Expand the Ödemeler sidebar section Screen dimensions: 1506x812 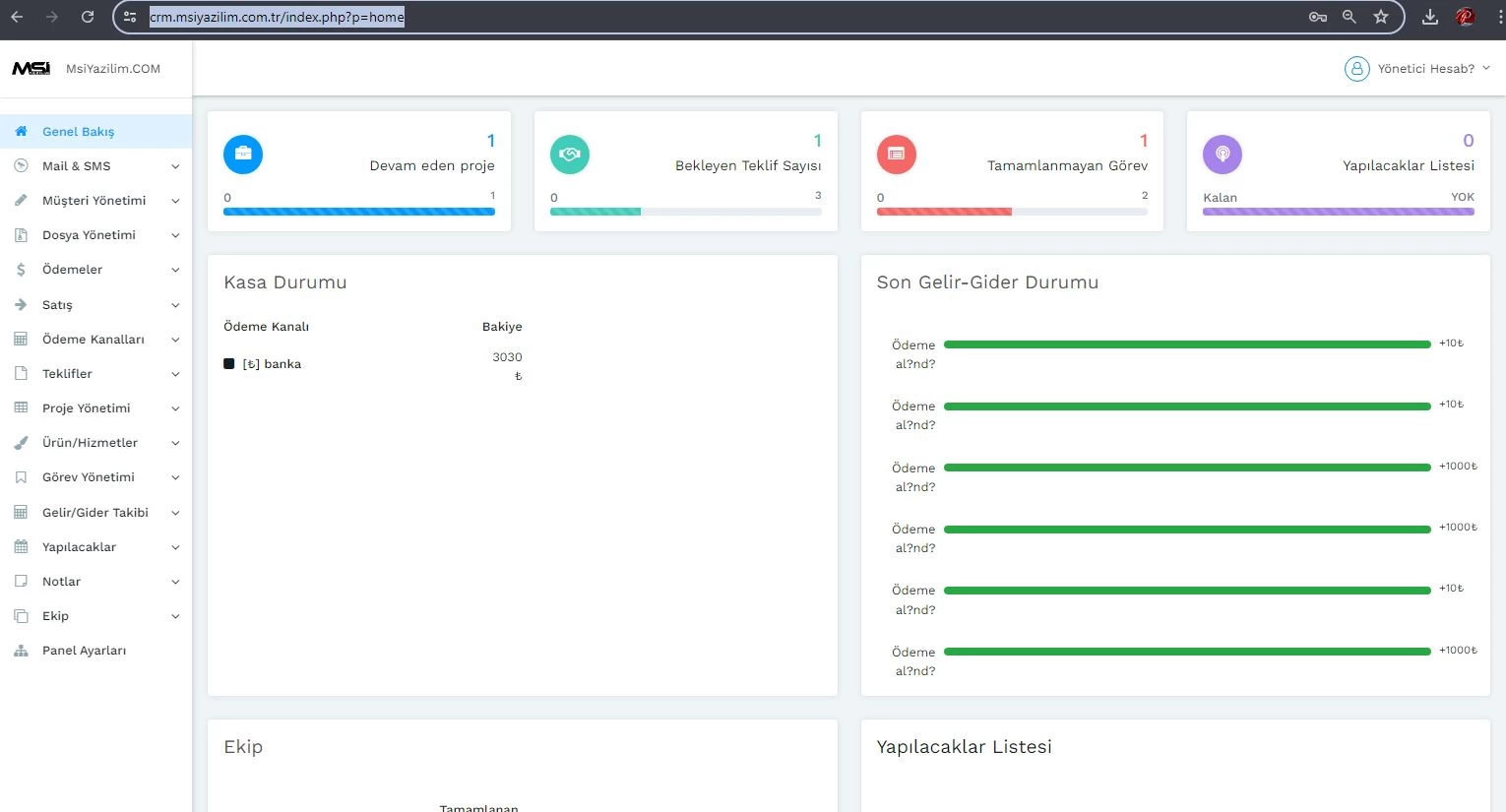tap(95, 270)
